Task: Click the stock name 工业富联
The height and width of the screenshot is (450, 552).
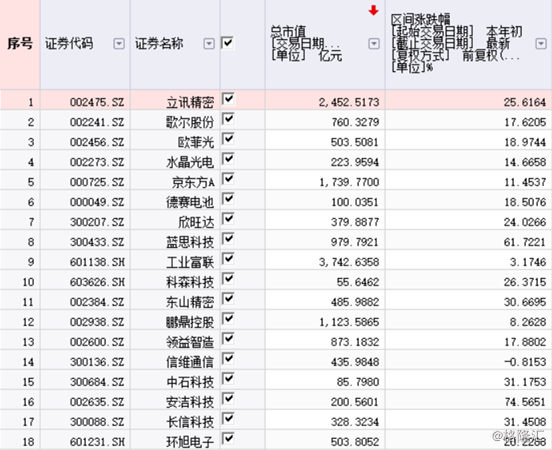Action: coord(190,262)
